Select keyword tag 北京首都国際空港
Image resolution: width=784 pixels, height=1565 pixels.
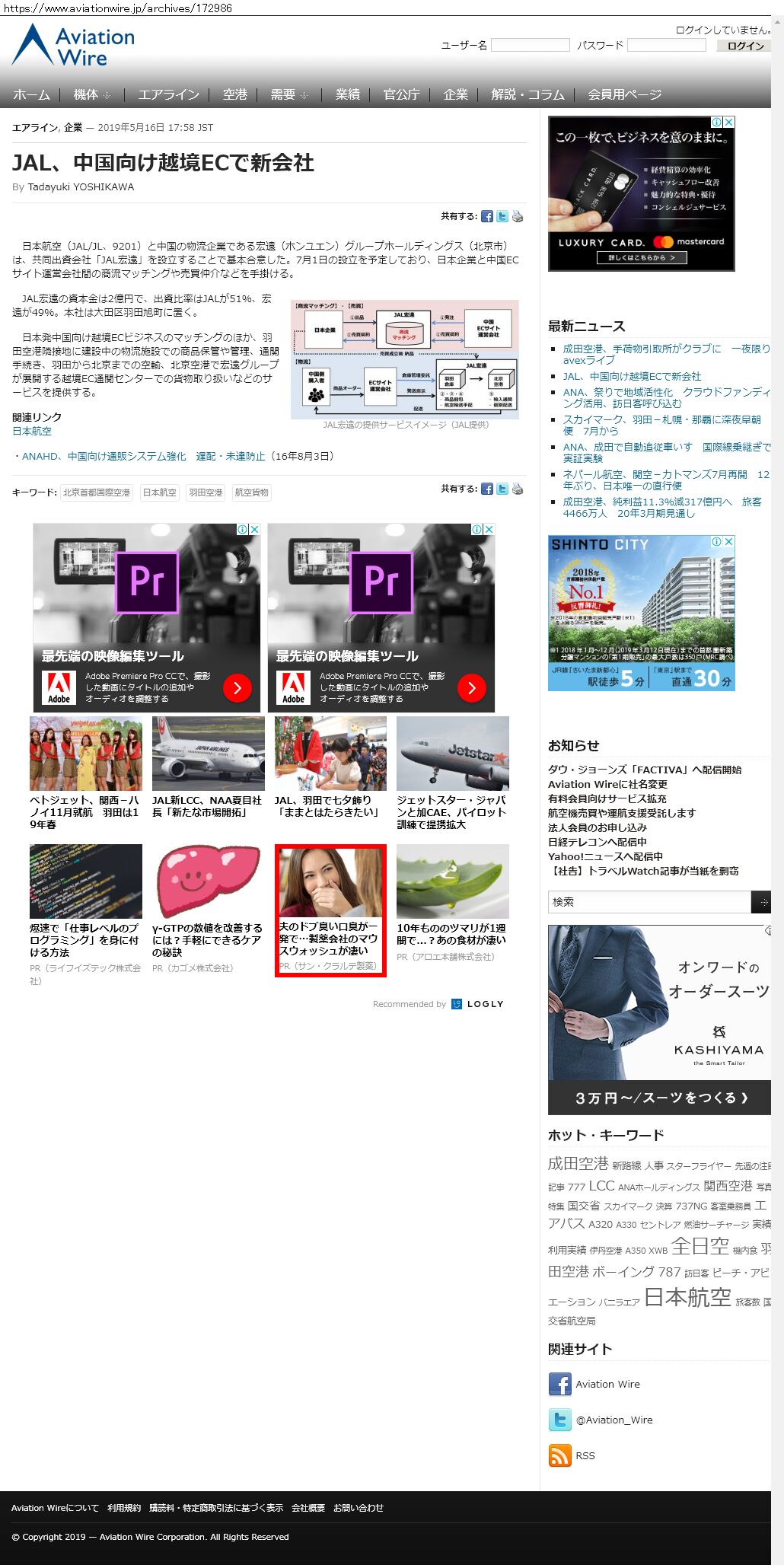pos(97,493)
